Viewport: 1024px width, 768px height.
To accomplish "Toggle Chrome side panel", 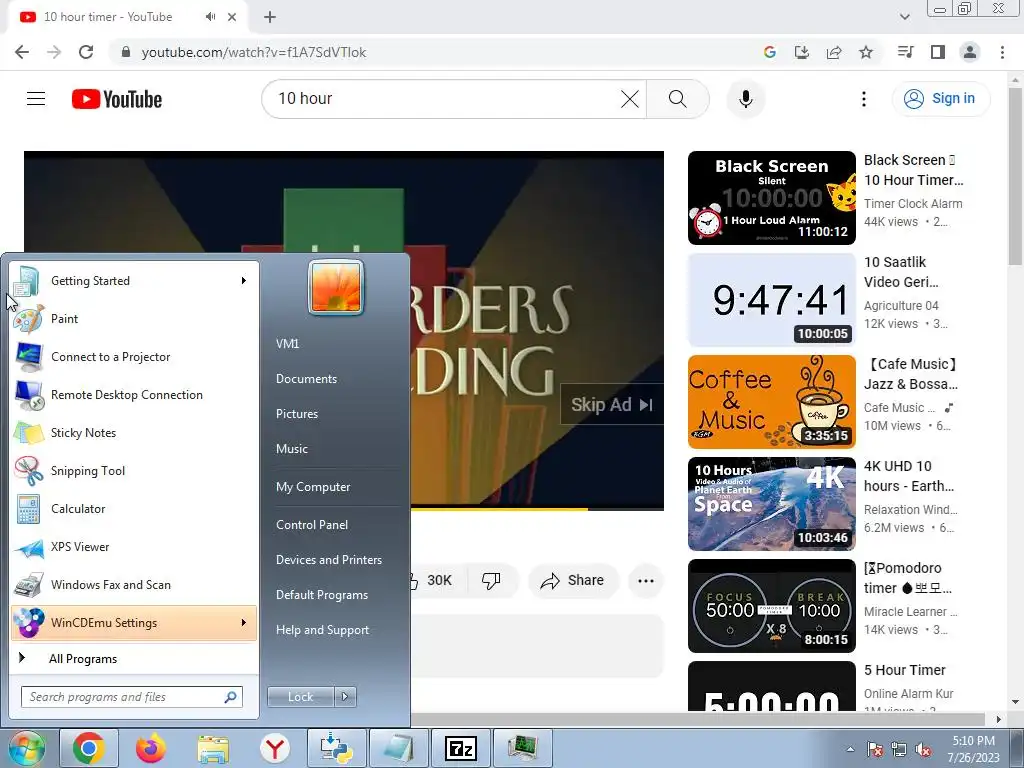I will click(x=938, y=52).
